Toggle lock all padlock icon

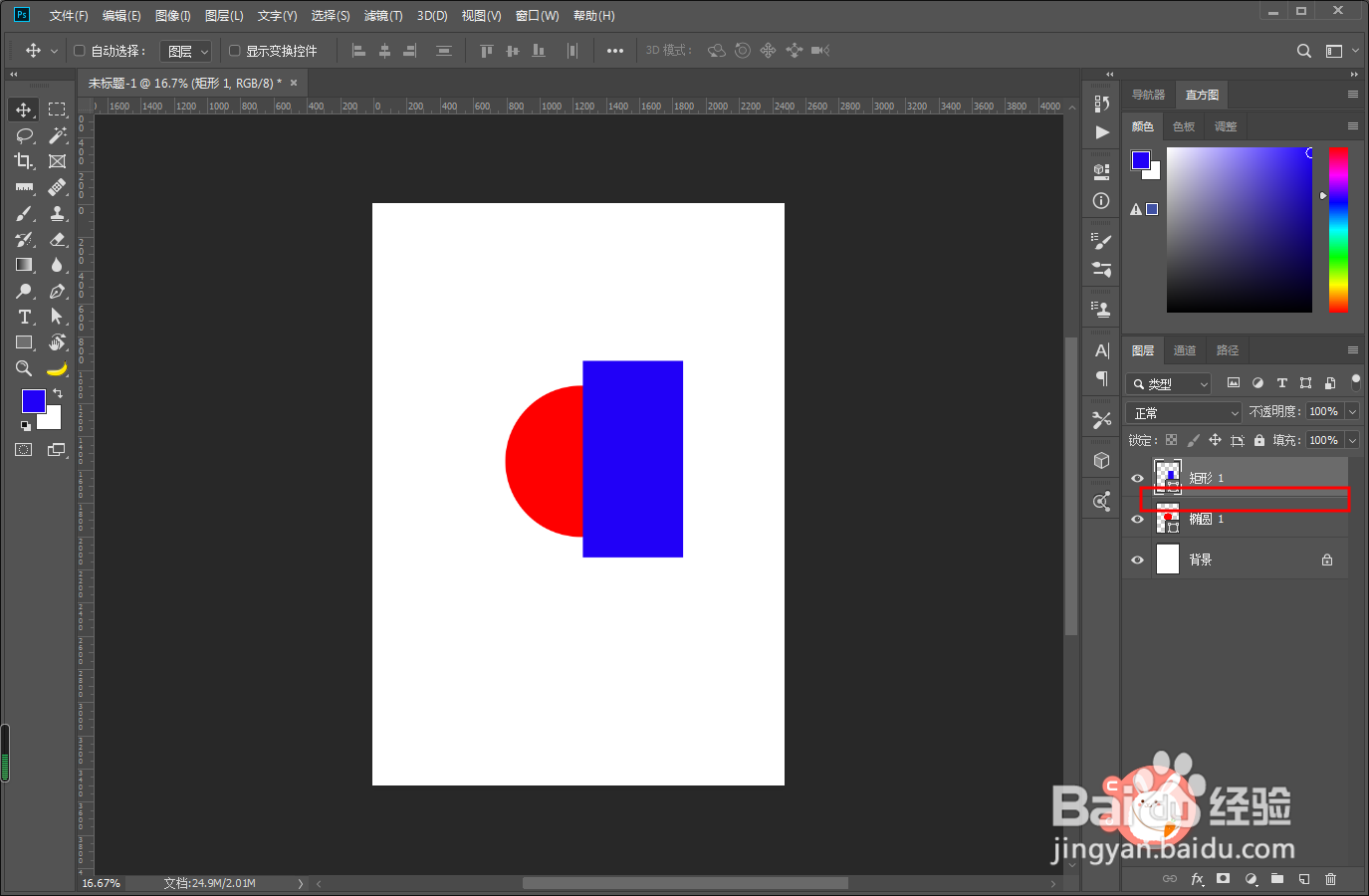pos(1259,440)
